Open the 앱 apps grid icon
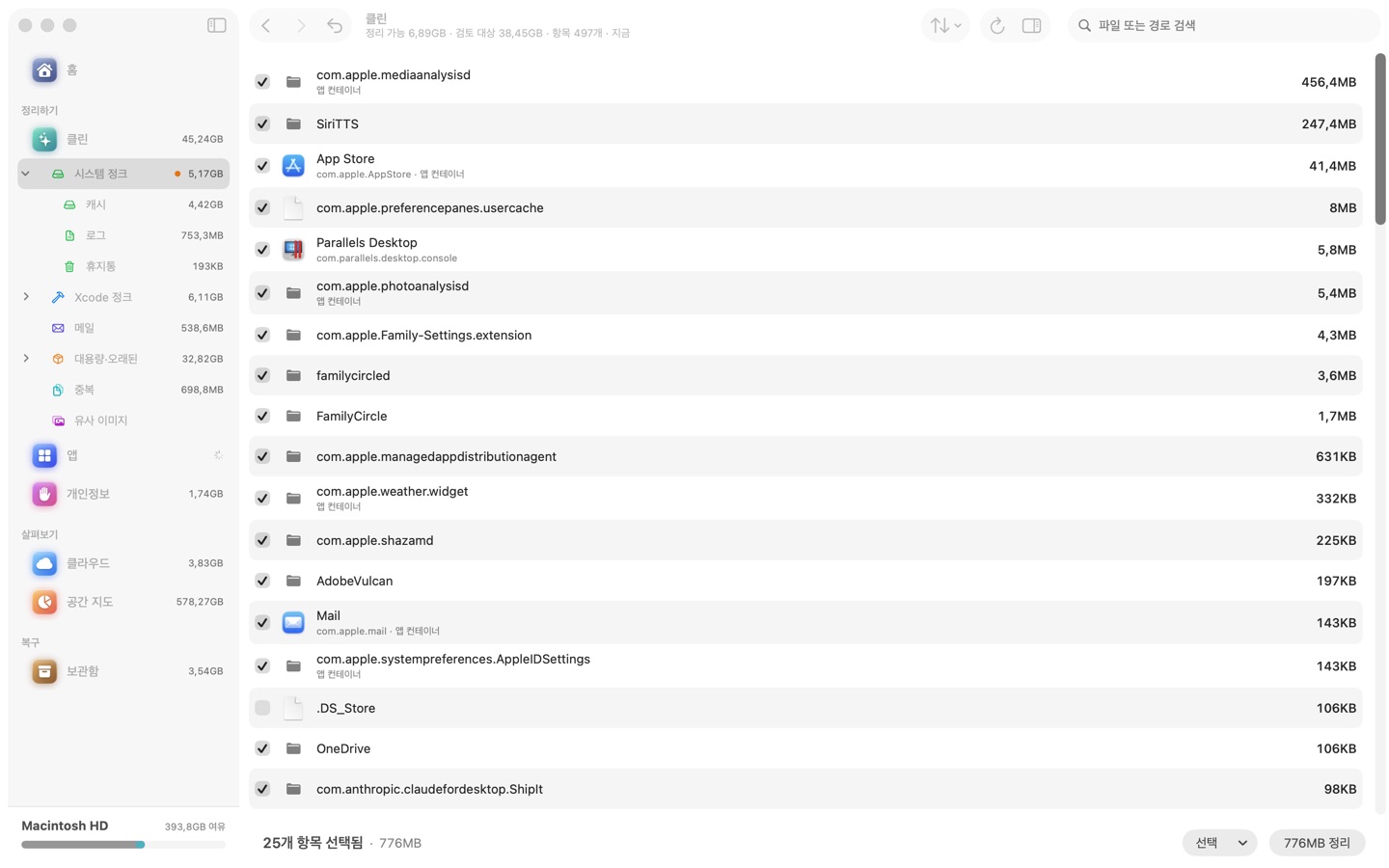Image resolution: width=1389 pixels, height=868 pixels. 44,455
